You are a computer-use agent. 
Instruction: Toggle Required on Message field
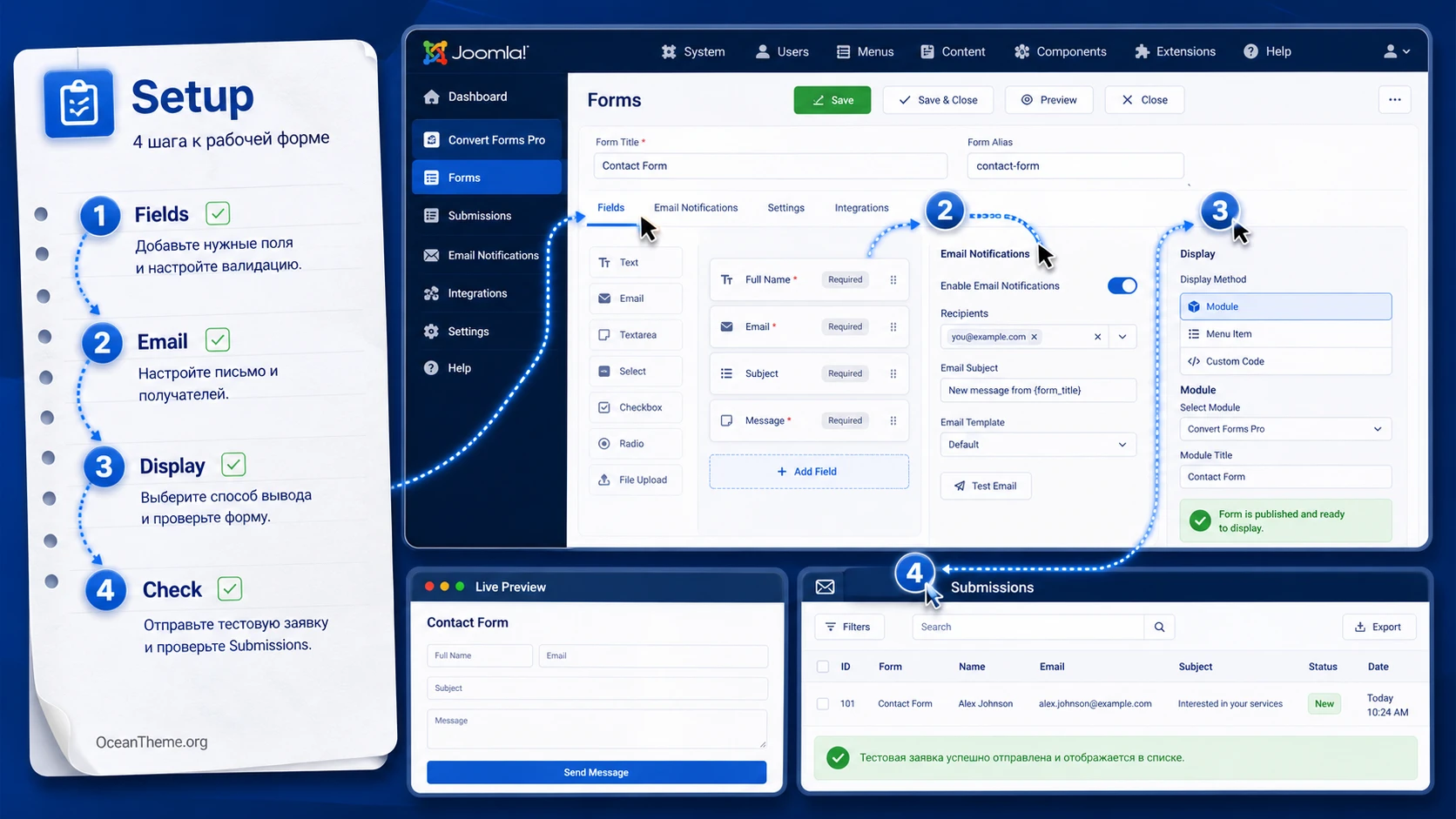pyautogui.click(x=845, y=420)
